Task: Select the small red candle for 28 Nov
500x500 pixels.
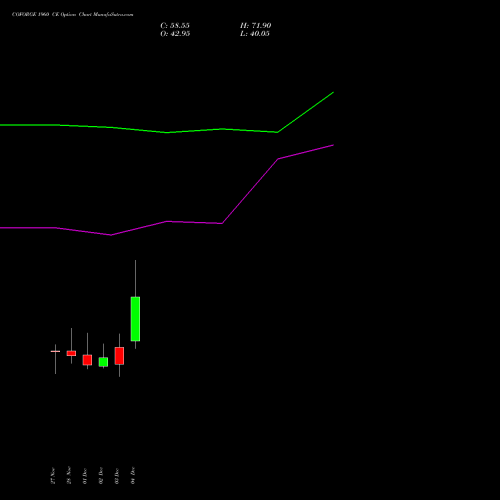Action: click(x=71, y=353)
